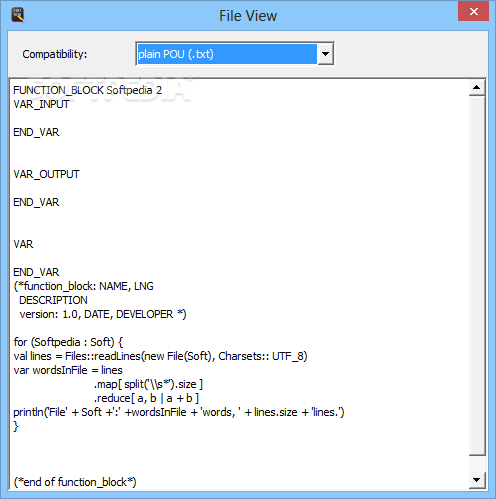Open the Compatibility dropdown arrow
This screenshot has width=496, height=499.
pos(325,54)
